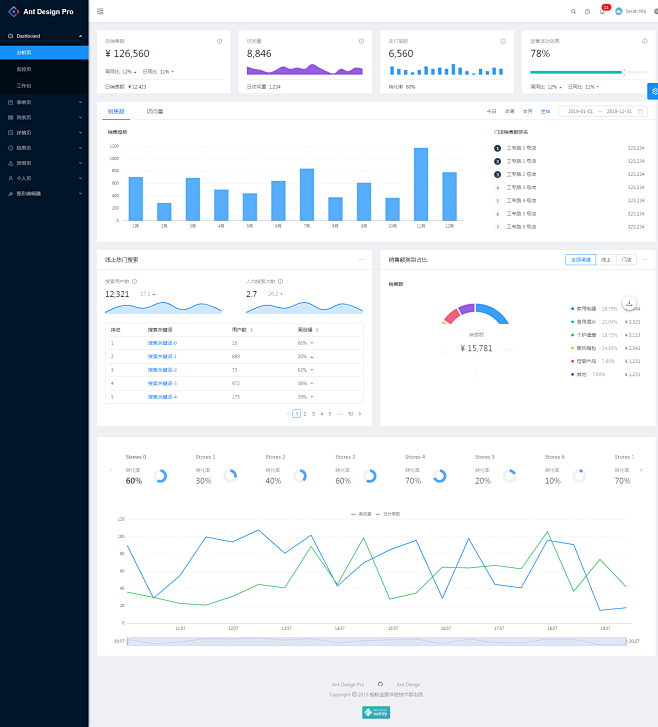
Task: Open the 搜索关键词-0 link in table
Action: tap(162, 343)
